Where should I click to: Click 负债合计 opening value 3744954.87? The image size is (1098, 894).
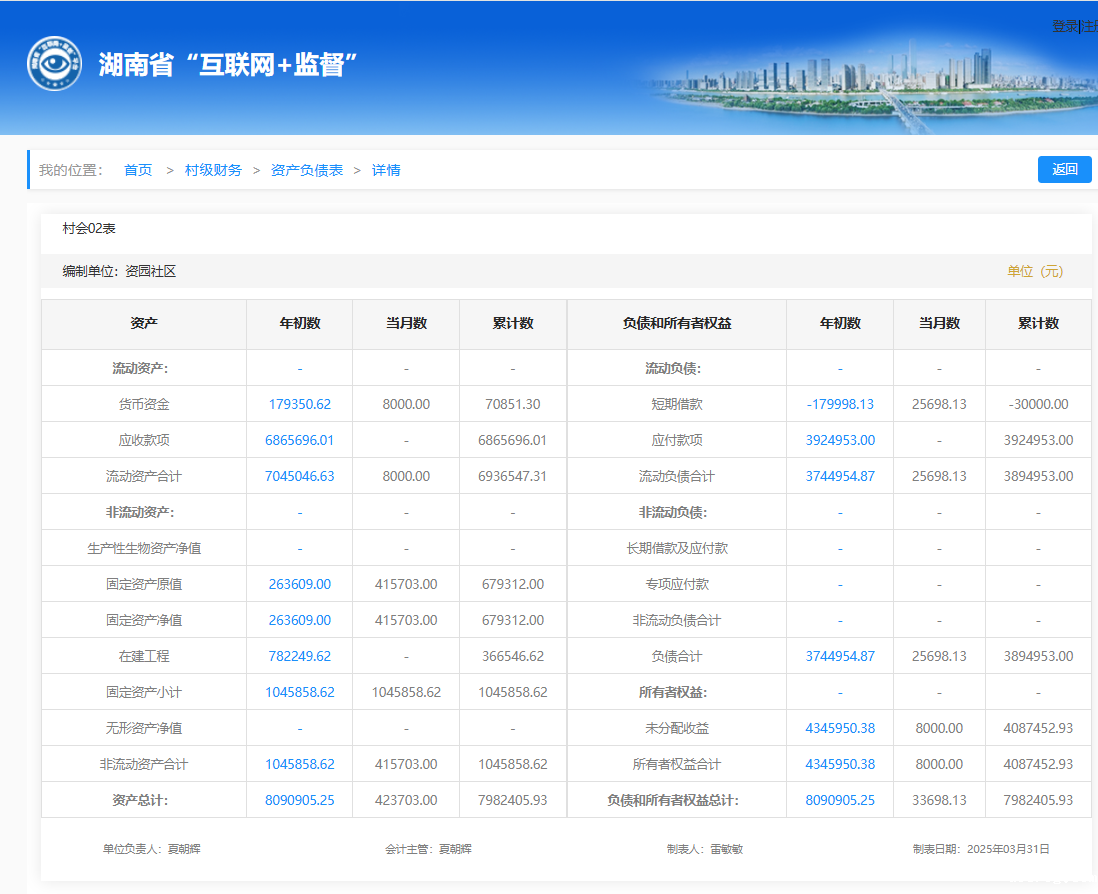(839, 656)
